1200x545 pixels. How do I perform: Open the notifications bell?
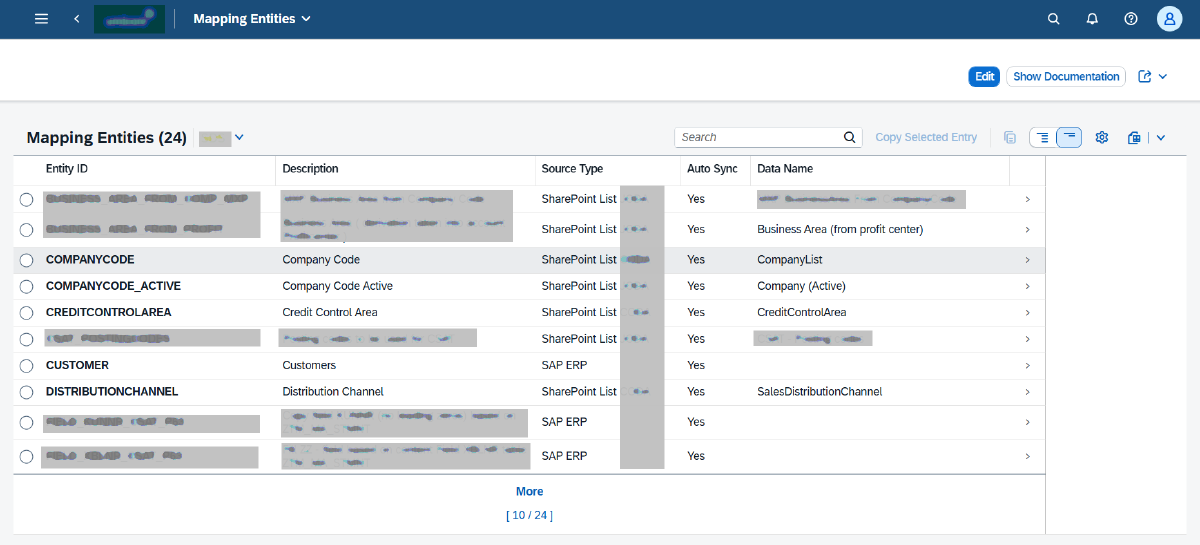[1092, 19]
